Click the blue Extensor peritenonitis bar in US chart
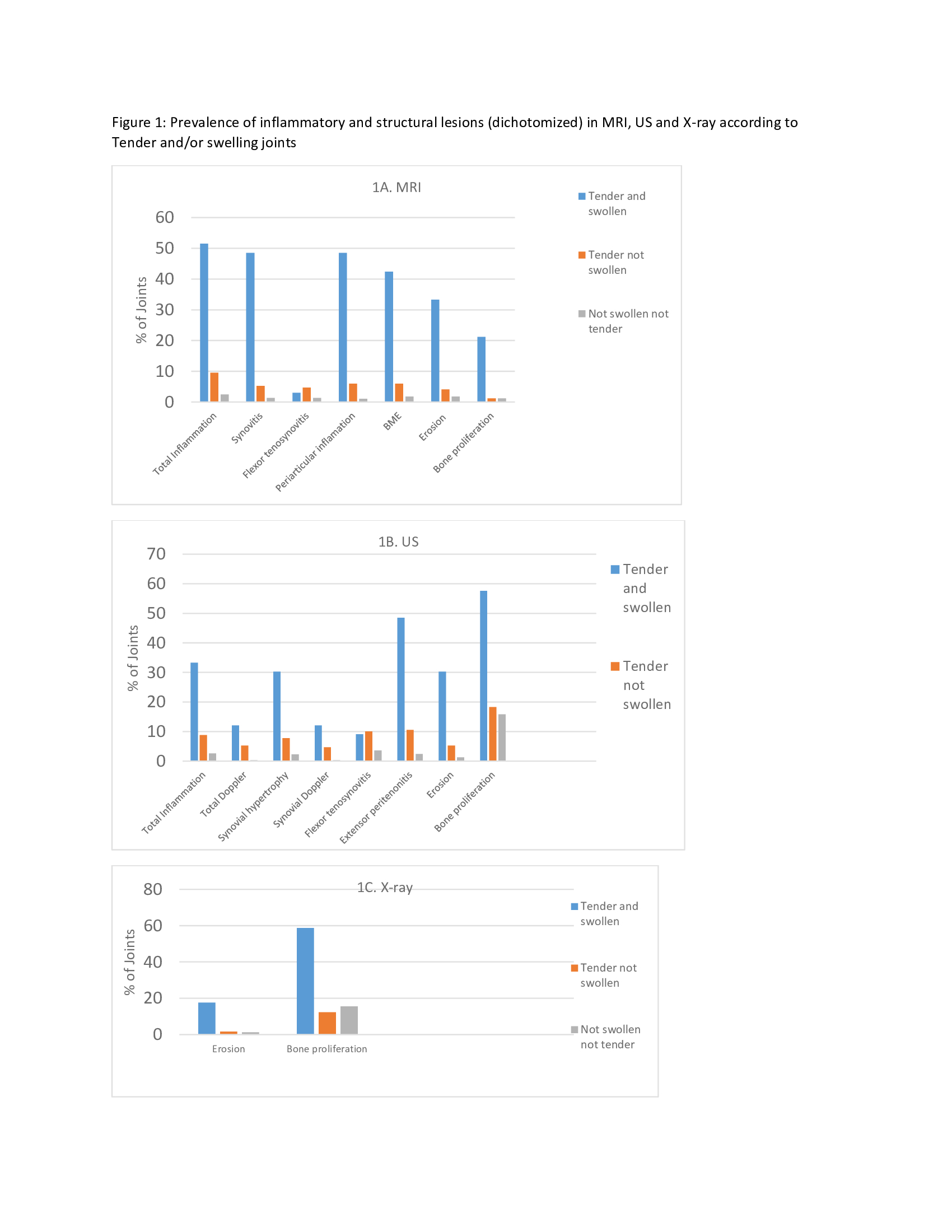 coord(400,689)
